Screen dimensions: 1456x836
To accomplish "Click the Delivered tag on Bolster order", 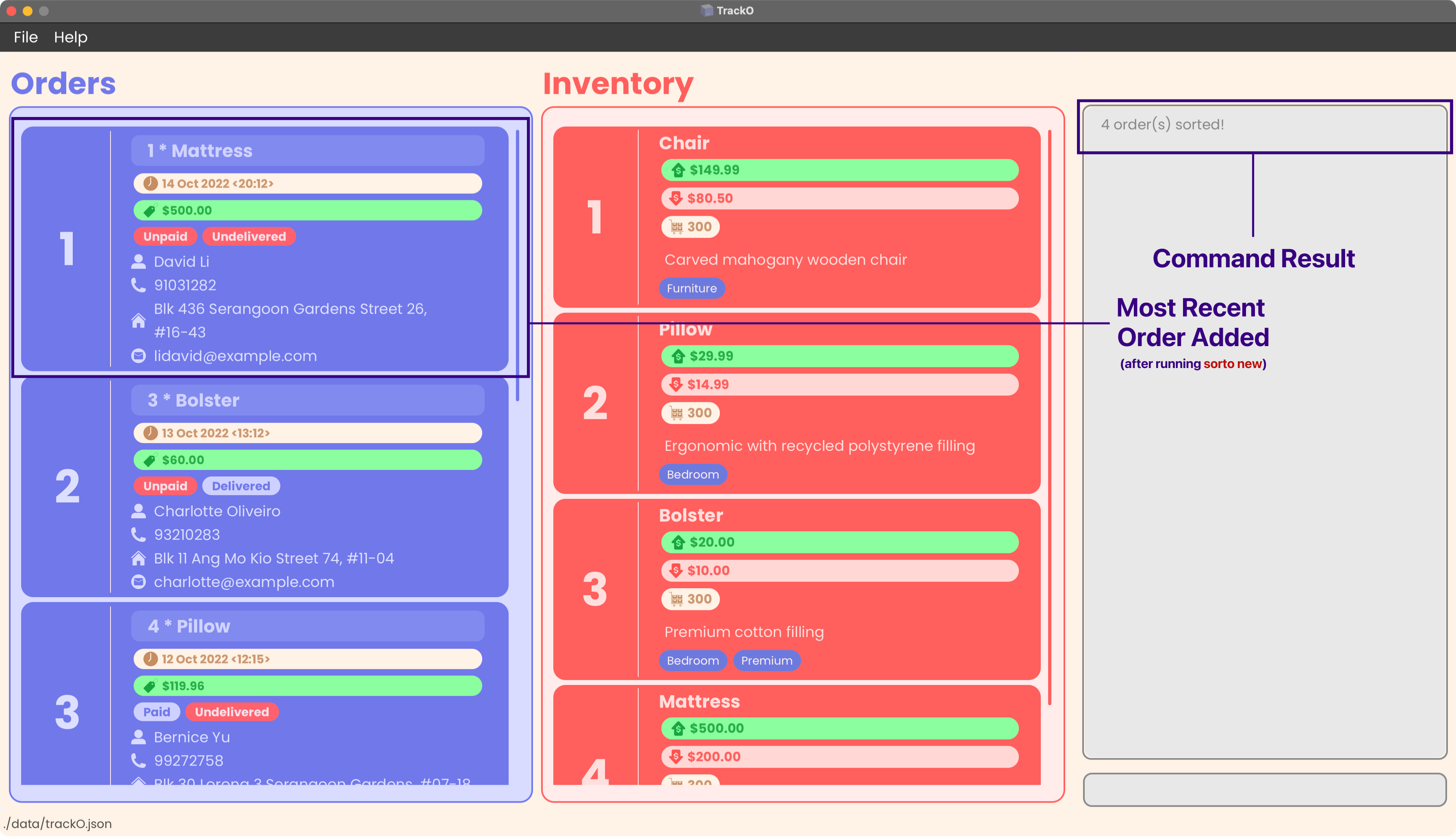I will 241,486.
